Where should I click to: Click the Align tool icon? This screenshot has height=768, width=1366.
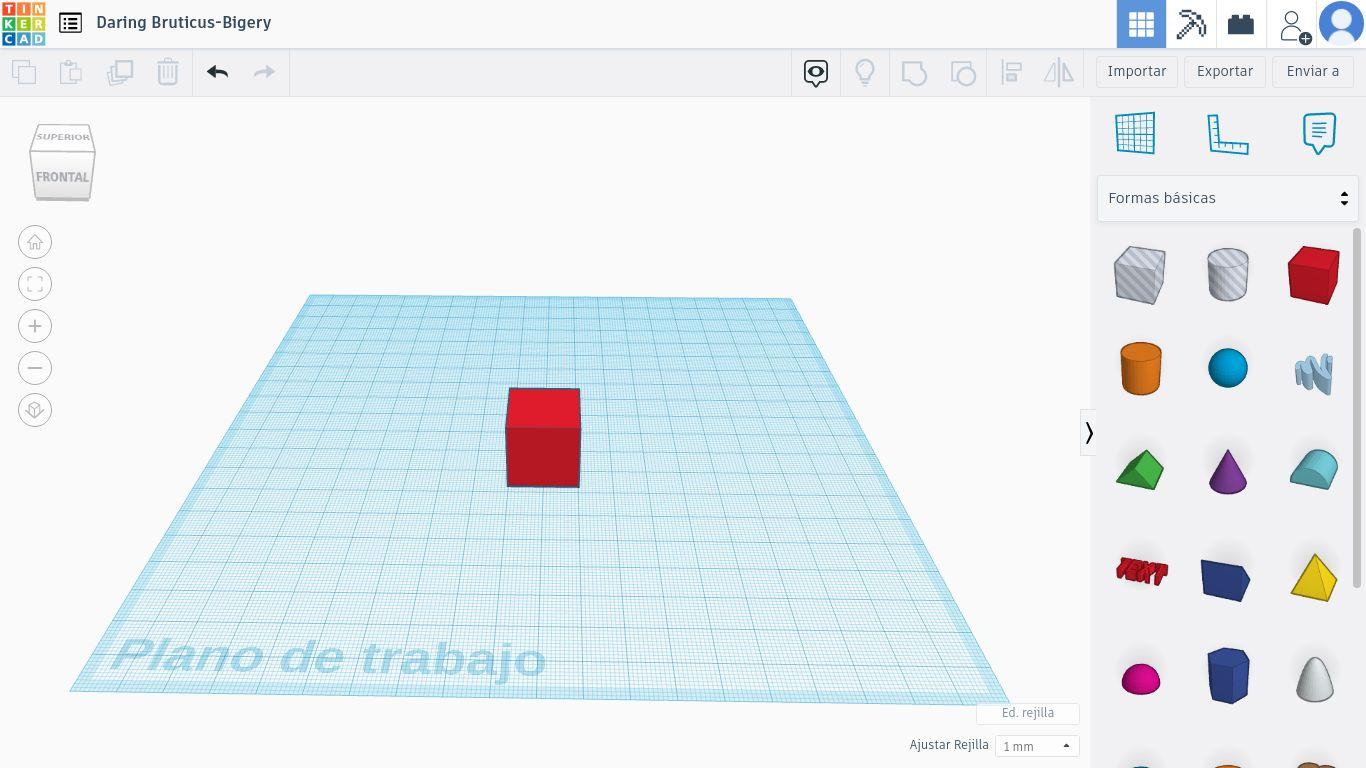(1011, 72)
